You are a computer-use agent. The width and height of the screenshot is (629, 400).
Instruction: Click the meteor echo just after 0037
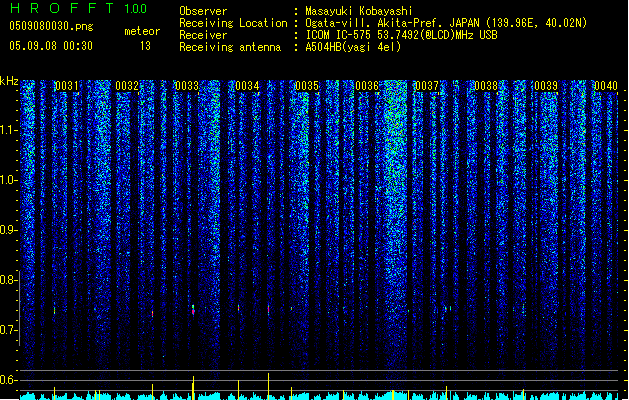point(448,309)
